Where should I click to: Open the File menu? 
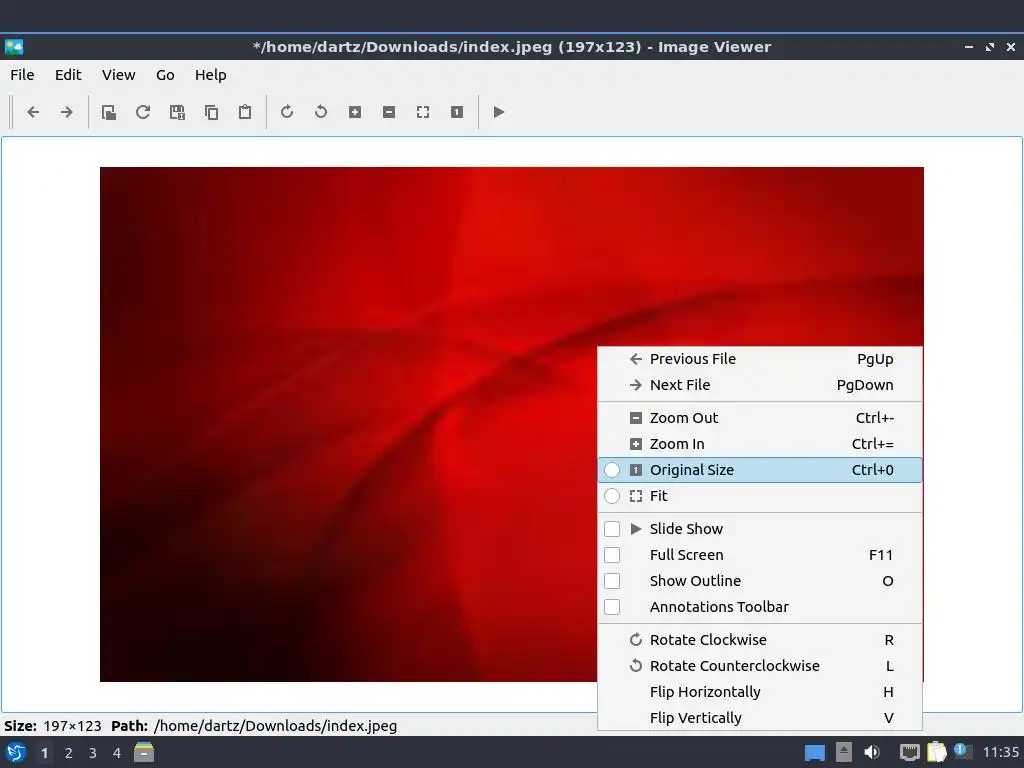click(22, 75)
